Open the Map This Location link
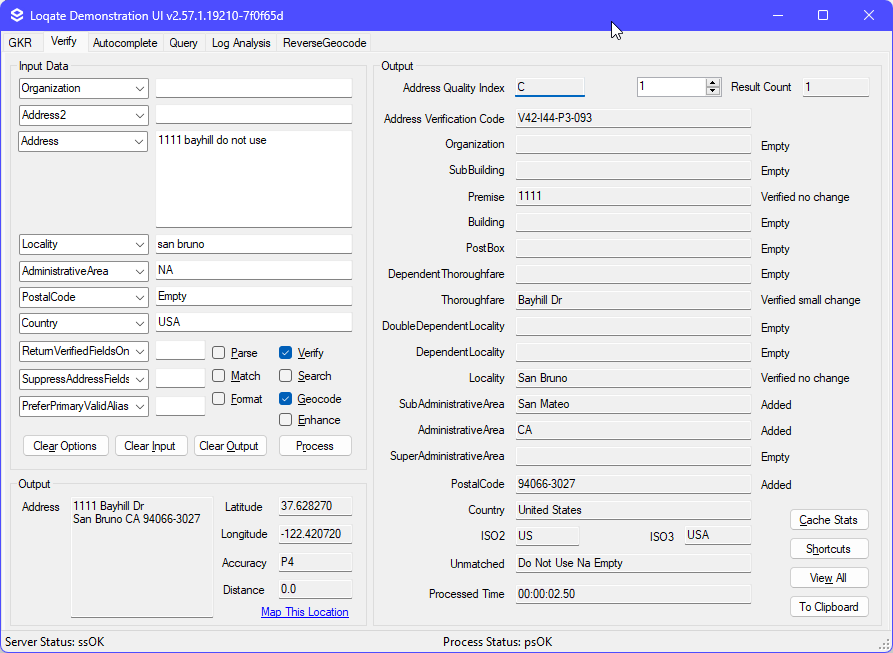The image size is (893, 653). click(304, 612)
